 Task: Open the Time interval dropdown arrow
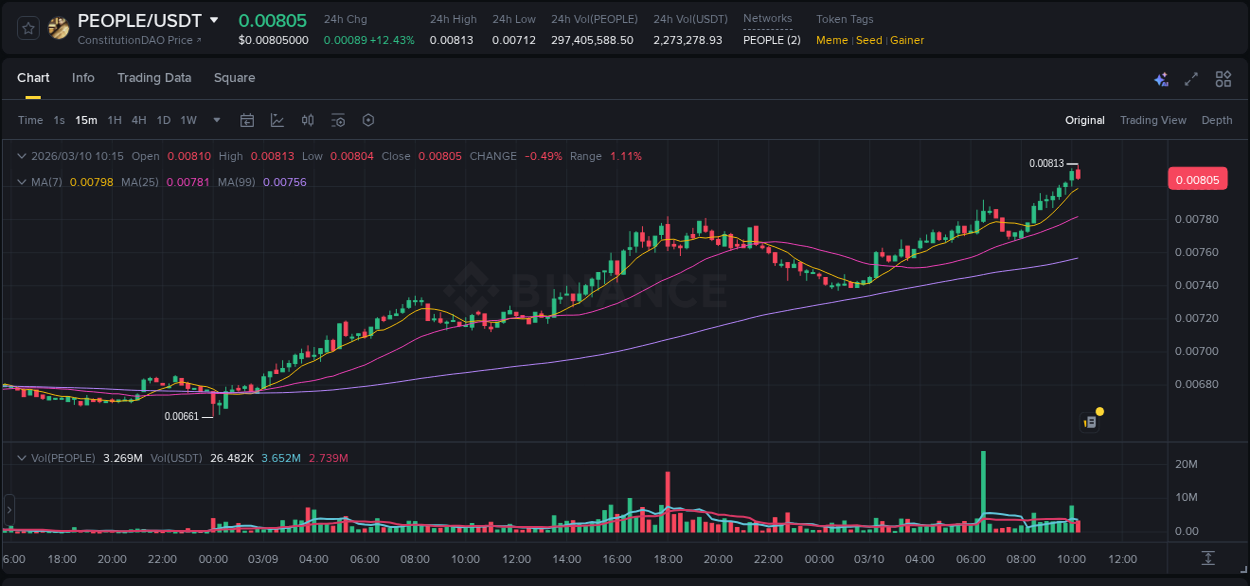click(215, 120)
